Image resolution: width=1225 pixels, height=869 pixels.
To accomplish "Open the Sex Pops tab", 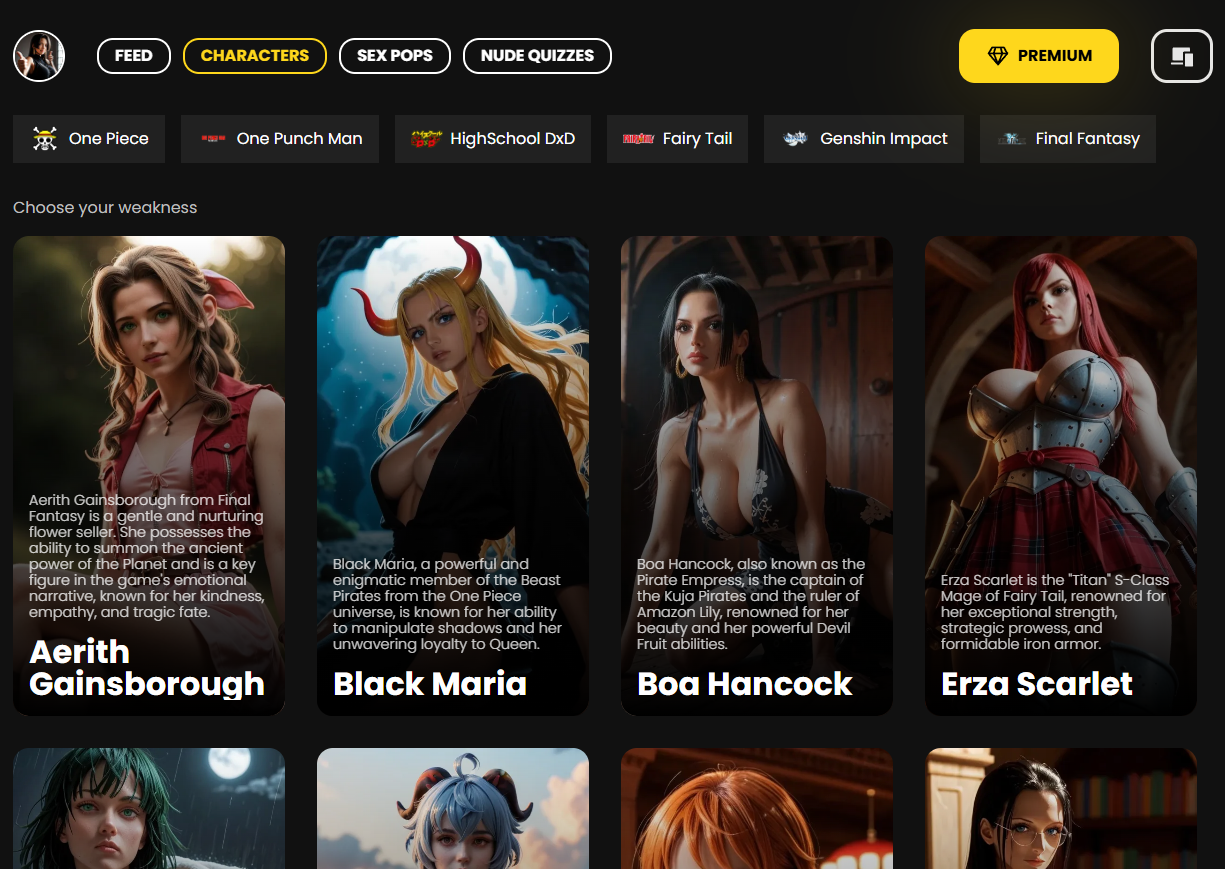I will [x=395, y=56].
